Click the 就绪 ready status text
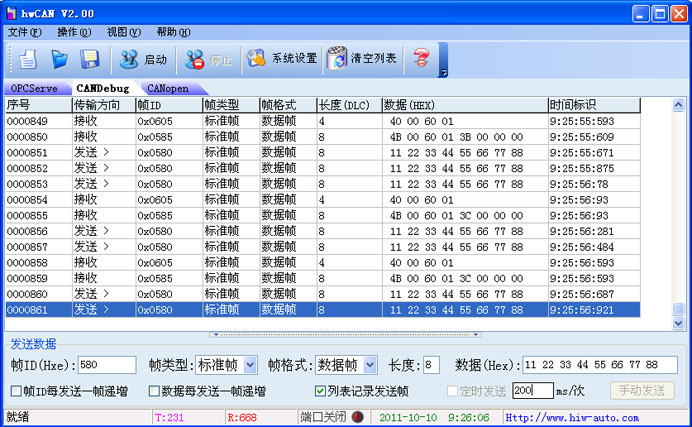Viewport: 692px width, 427px height. click(18, 417)
